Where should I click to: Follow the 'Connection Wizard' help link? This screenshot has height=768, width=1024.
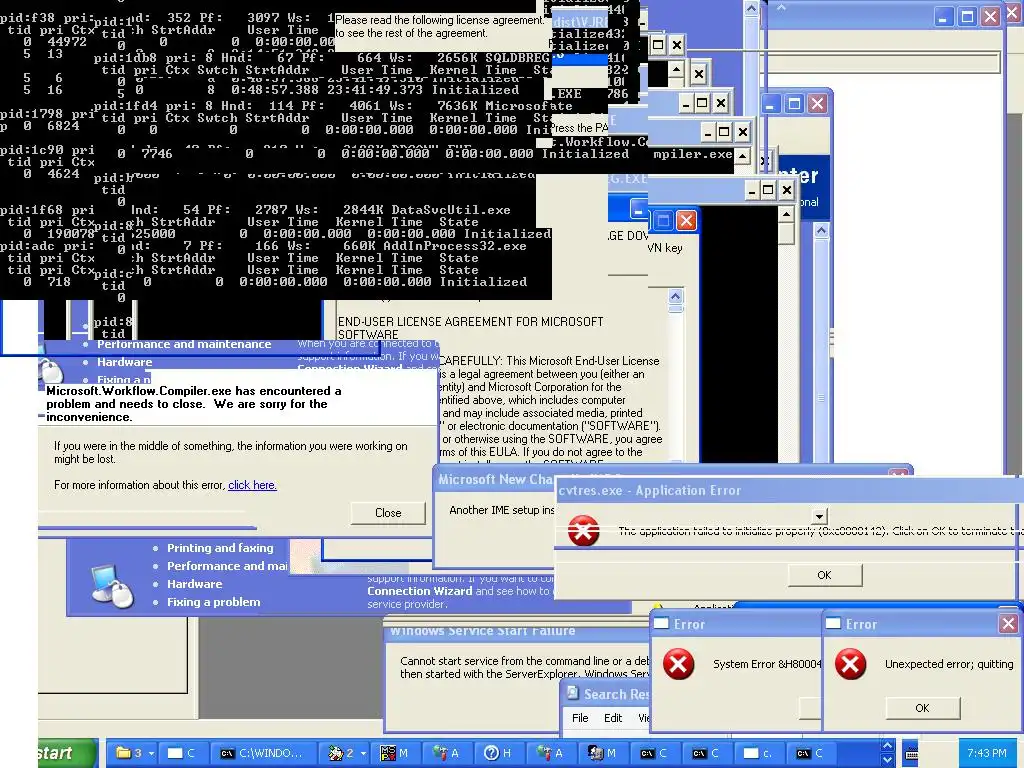pos(419,591)
